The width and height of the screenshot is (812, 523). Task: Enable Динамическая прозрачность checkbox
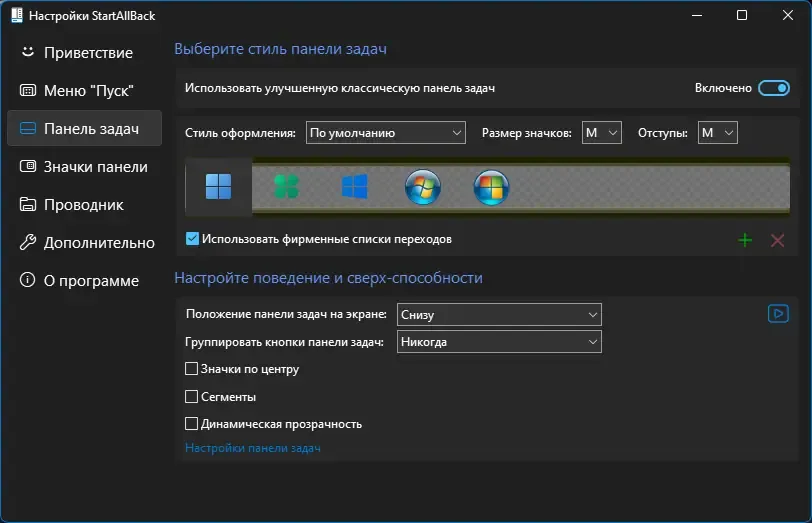coord(192,424)
